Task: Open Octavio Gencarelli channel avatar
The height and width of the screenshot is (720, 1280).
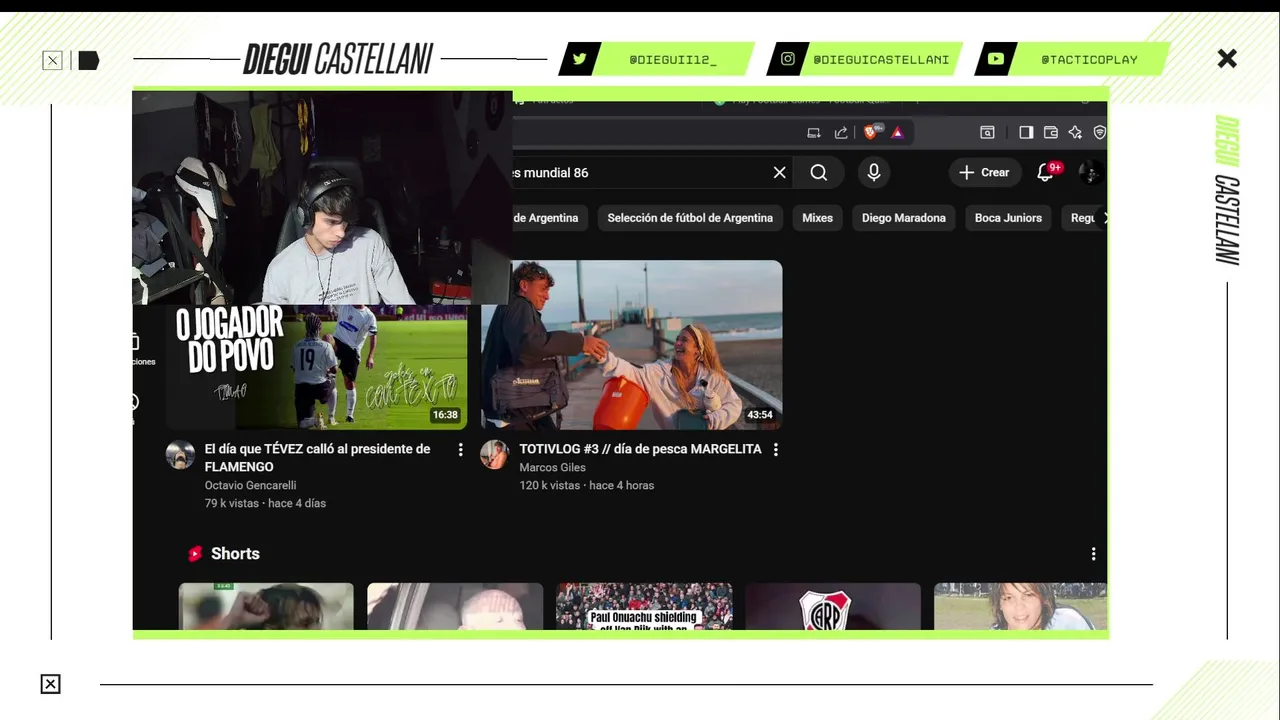Action: tap(180, 455)
